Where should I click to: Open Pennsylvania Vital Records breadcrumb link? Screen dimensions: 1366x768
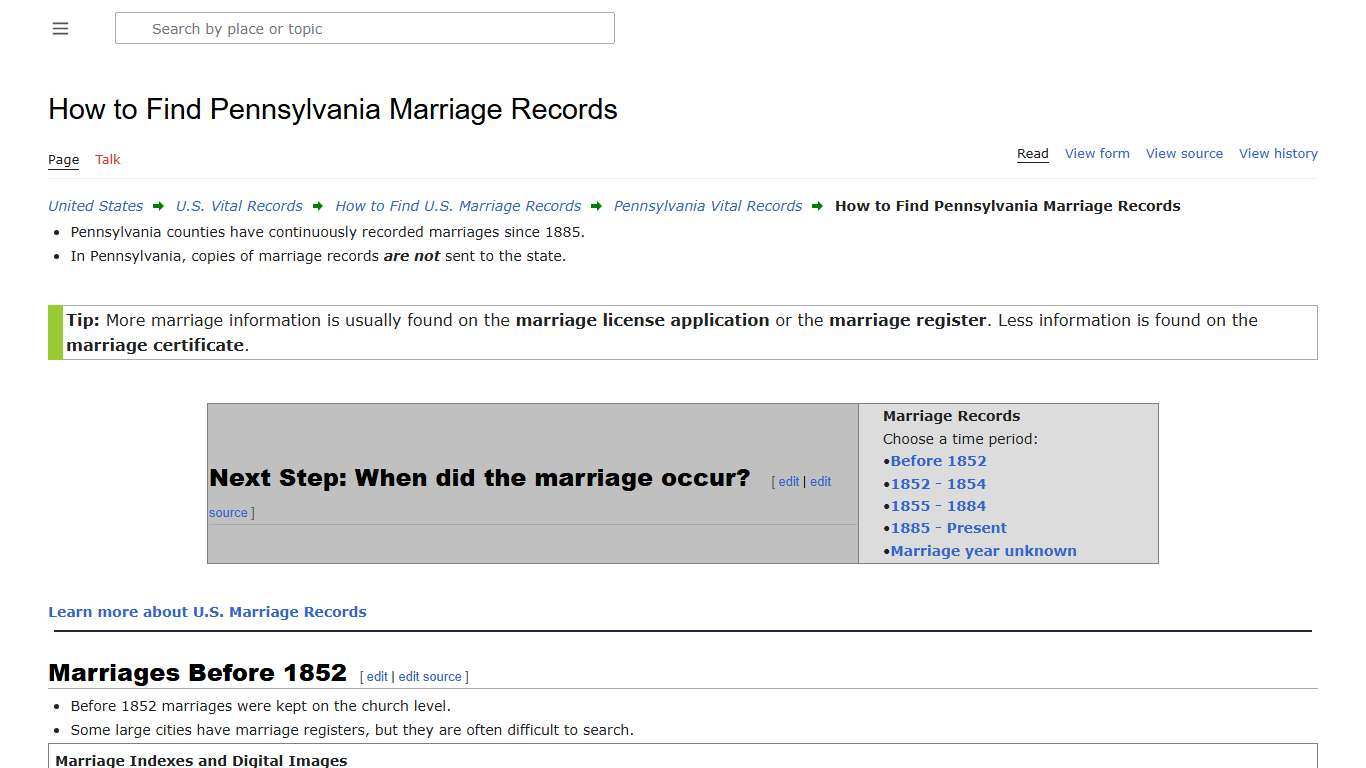coord(707,206)
